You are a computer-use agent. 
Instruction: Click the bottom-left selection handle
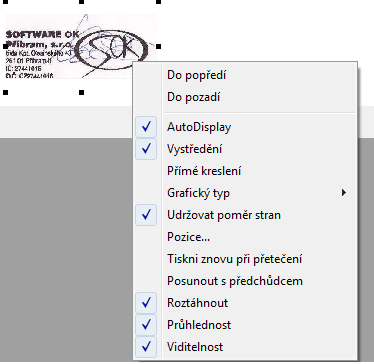point(5,92)
